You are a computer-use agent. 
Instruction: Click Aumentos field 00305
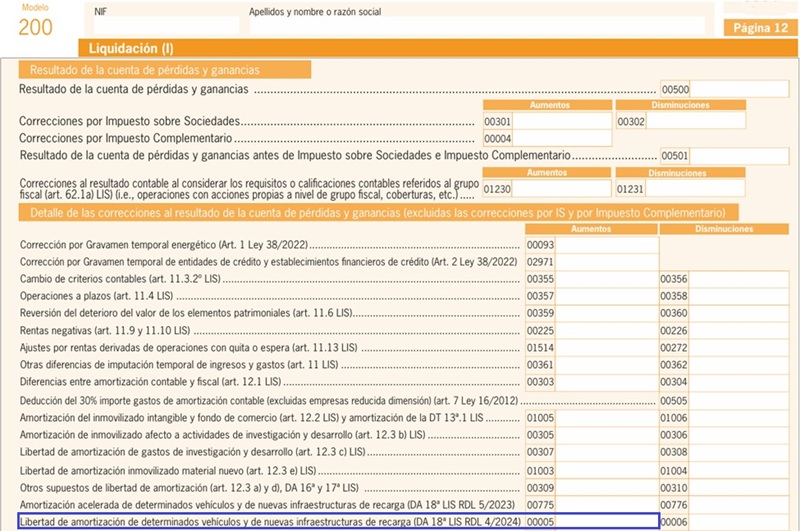pos(607,435)
